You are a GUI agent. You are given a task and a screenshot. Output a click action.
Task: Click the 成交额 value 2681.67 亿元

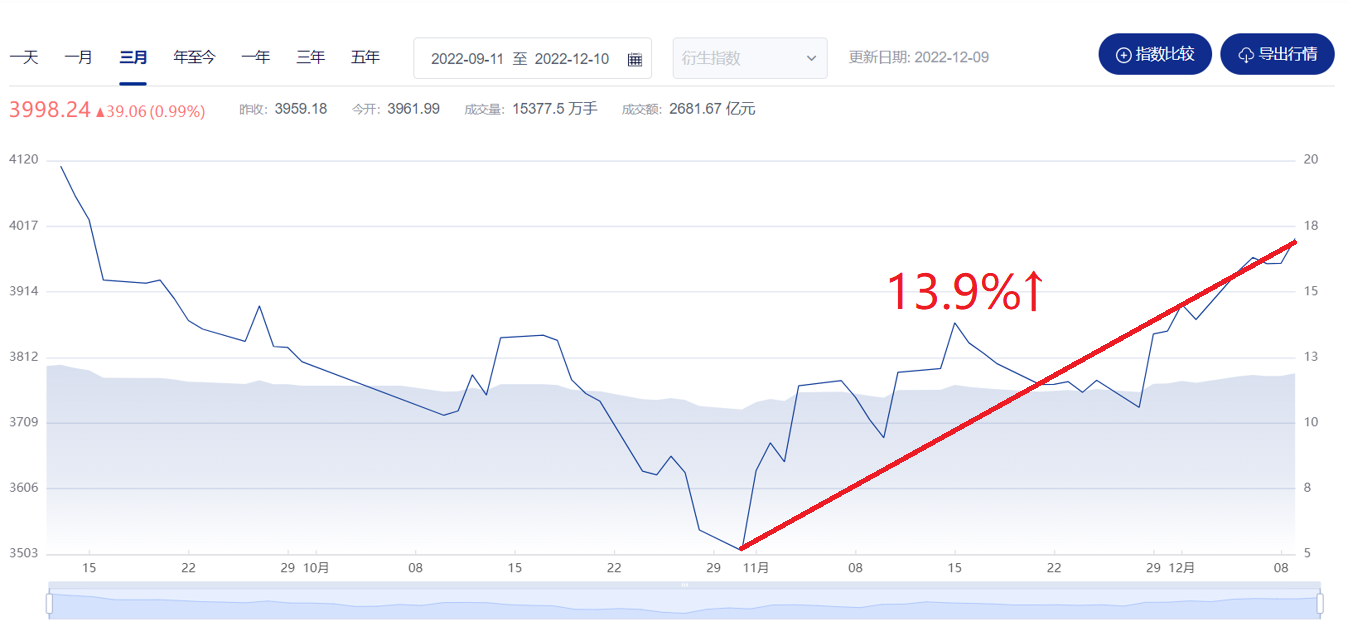(x=713, y=109)
